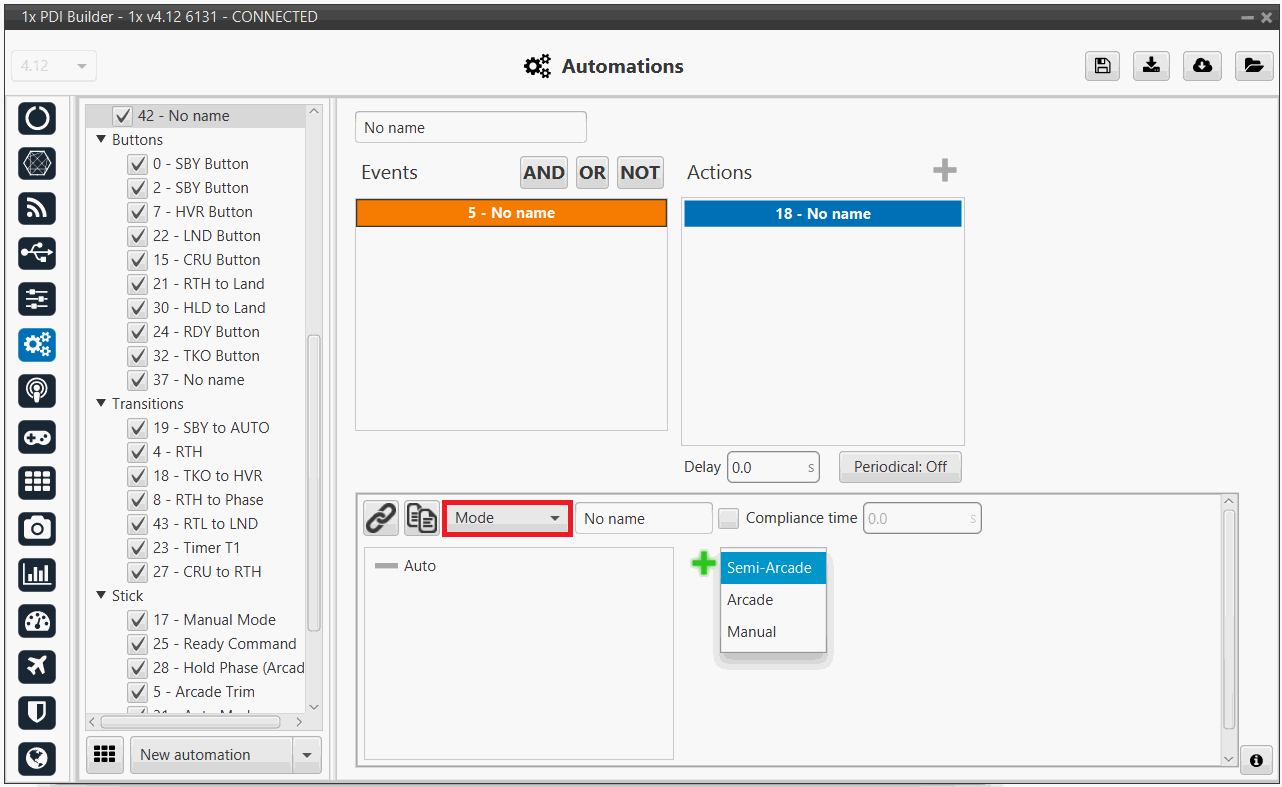Click the cloud upload icon

click(x=1202, y=66)
